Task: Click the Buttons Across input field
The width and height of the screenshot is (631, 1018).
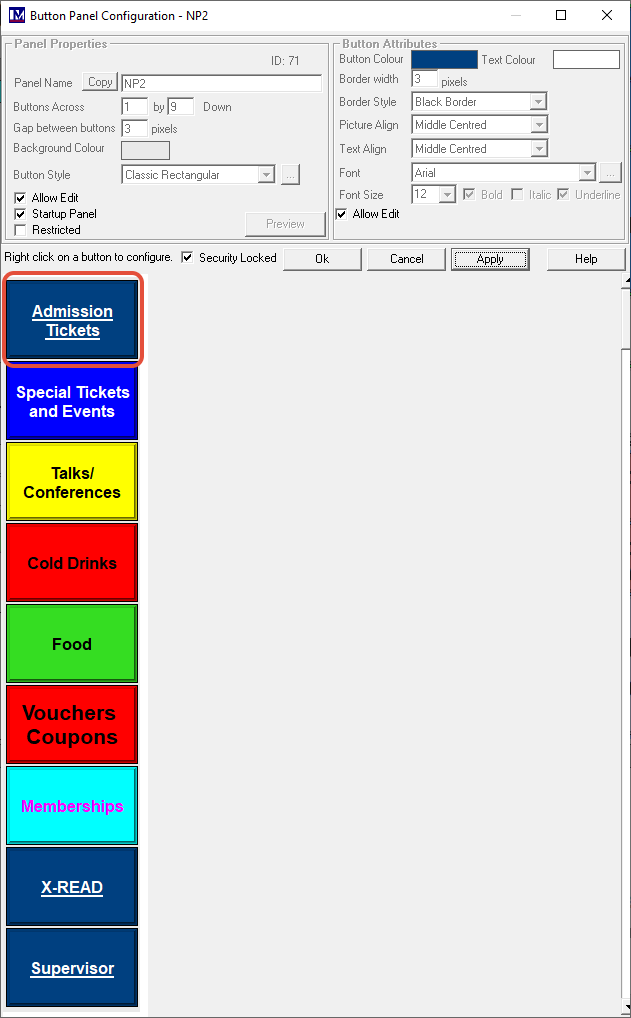Action: 134,106
